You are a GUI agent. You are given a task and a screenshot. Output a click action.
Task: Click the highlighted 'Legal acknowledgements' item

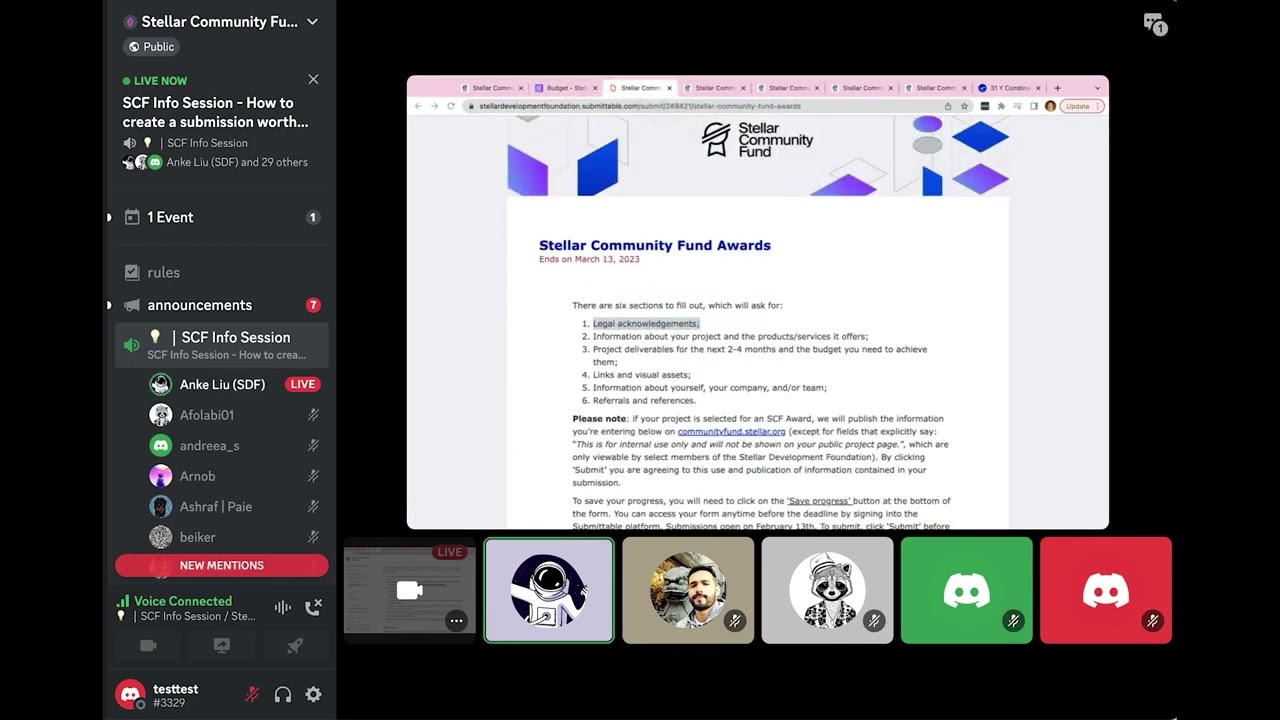tap(646, 323)
